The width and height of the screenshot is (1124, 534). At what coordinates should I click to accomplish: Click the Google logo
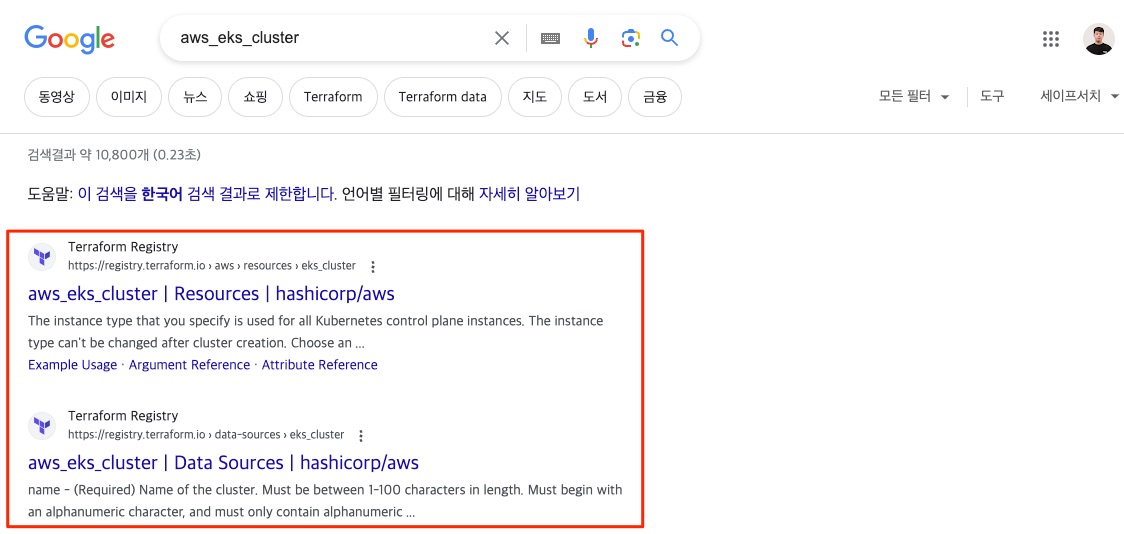click(69, 39)
